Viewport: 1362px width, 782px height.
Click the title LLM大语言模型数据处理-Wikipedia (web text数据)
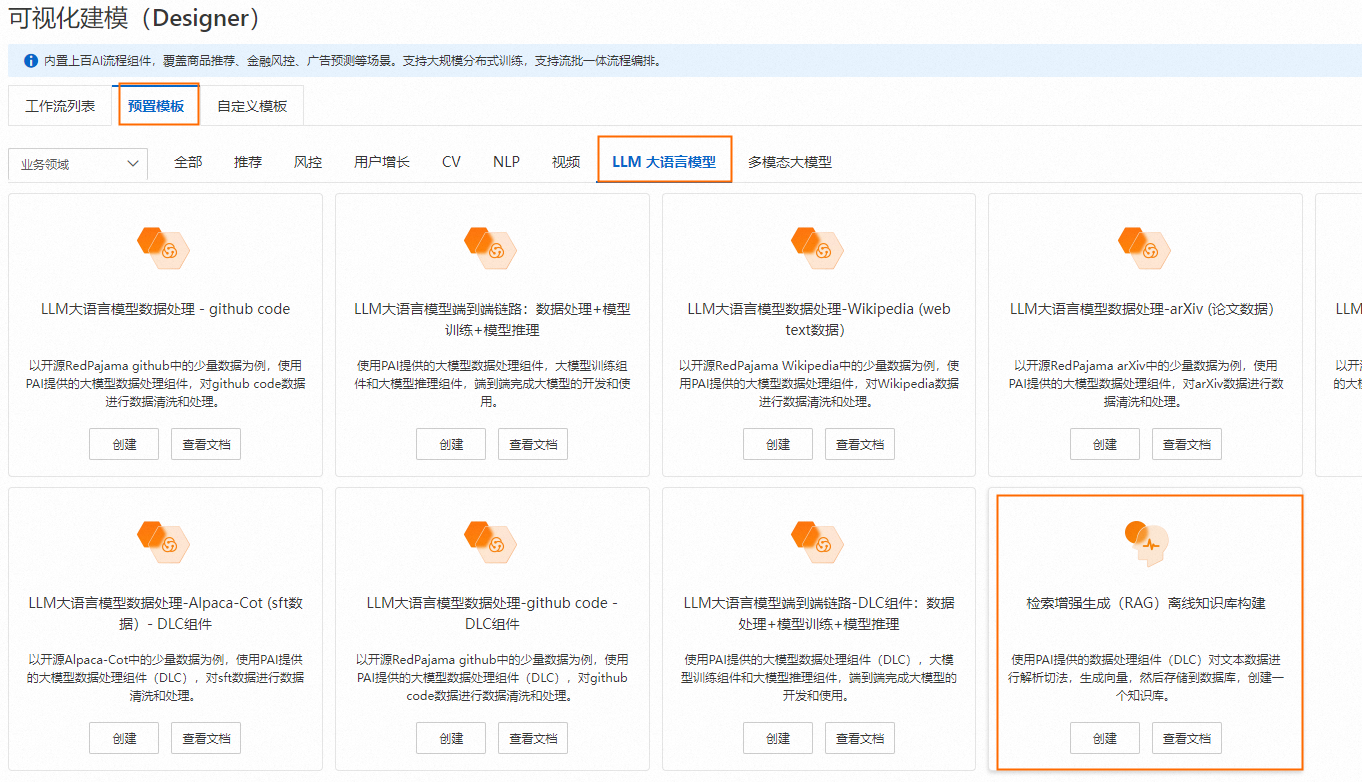[x=819, y=319]
